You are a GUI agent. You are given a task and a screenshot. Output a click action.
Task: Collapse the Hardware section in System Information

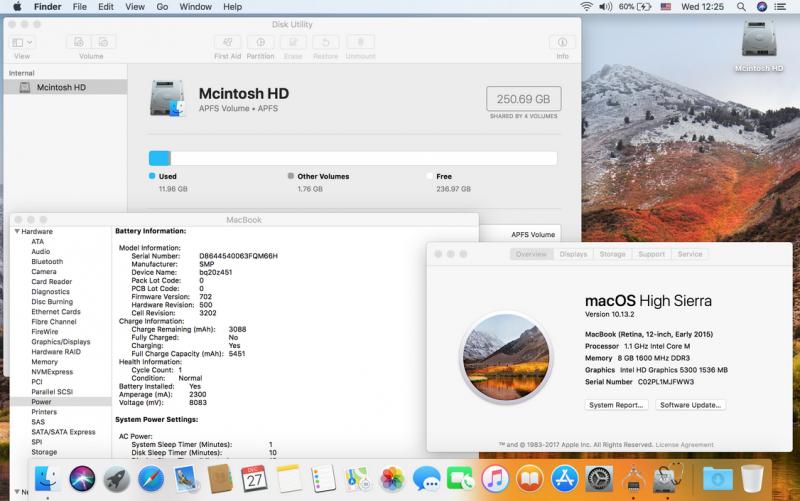point(17,231)
